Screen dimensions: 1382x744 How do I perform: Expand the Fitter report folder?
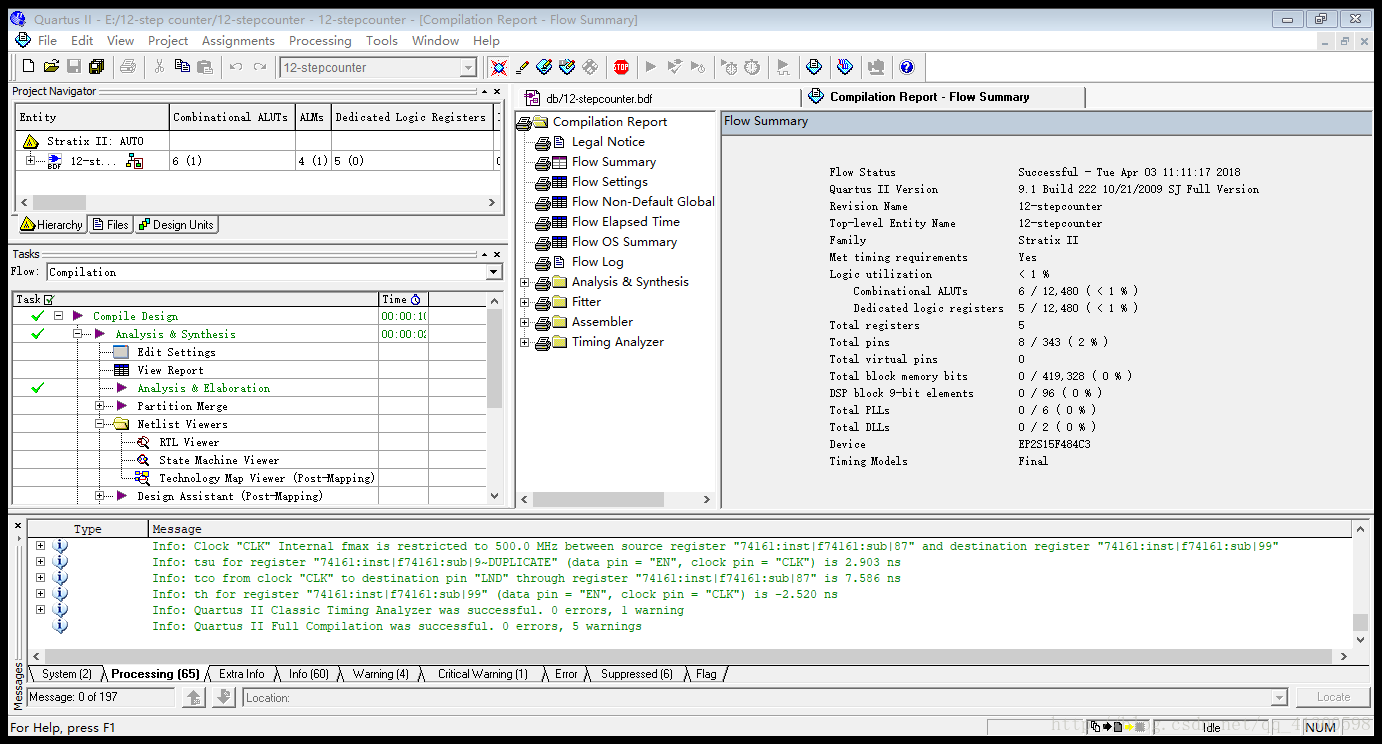click(x=524, y=302)
